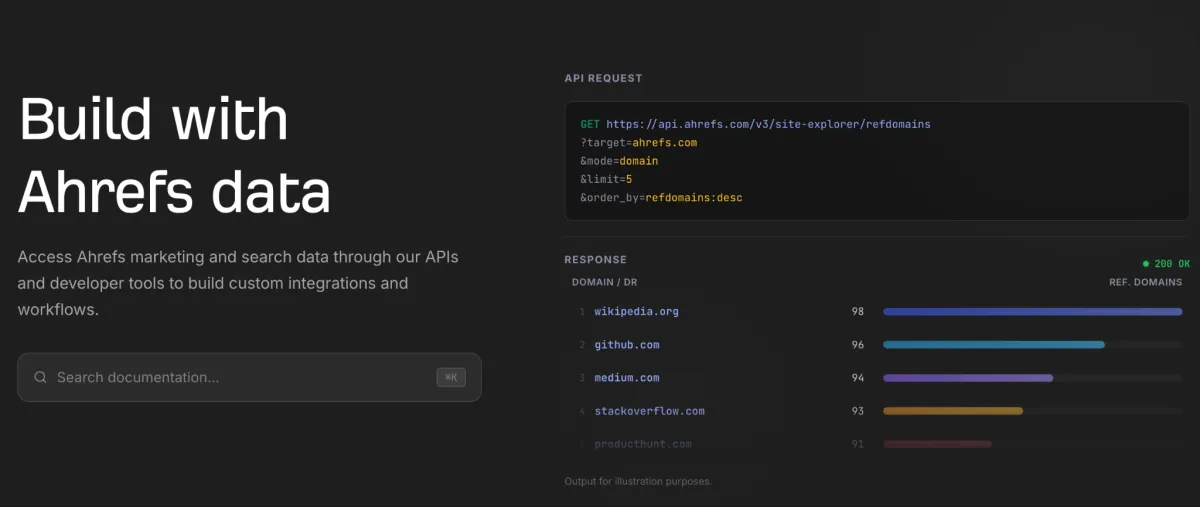Viewport: 1200px width, 507px height.
Task: Select the github.com domain row
Action: [877, 345]
